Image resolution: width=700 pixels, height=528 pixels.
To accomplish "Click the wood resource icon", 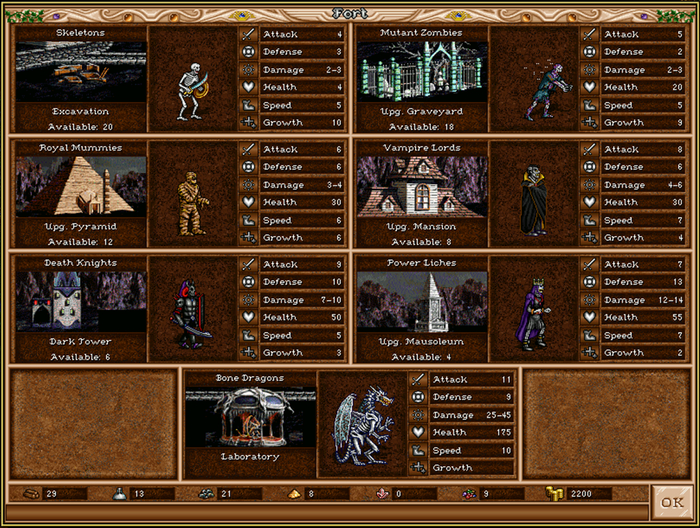I will coord(31,494).
